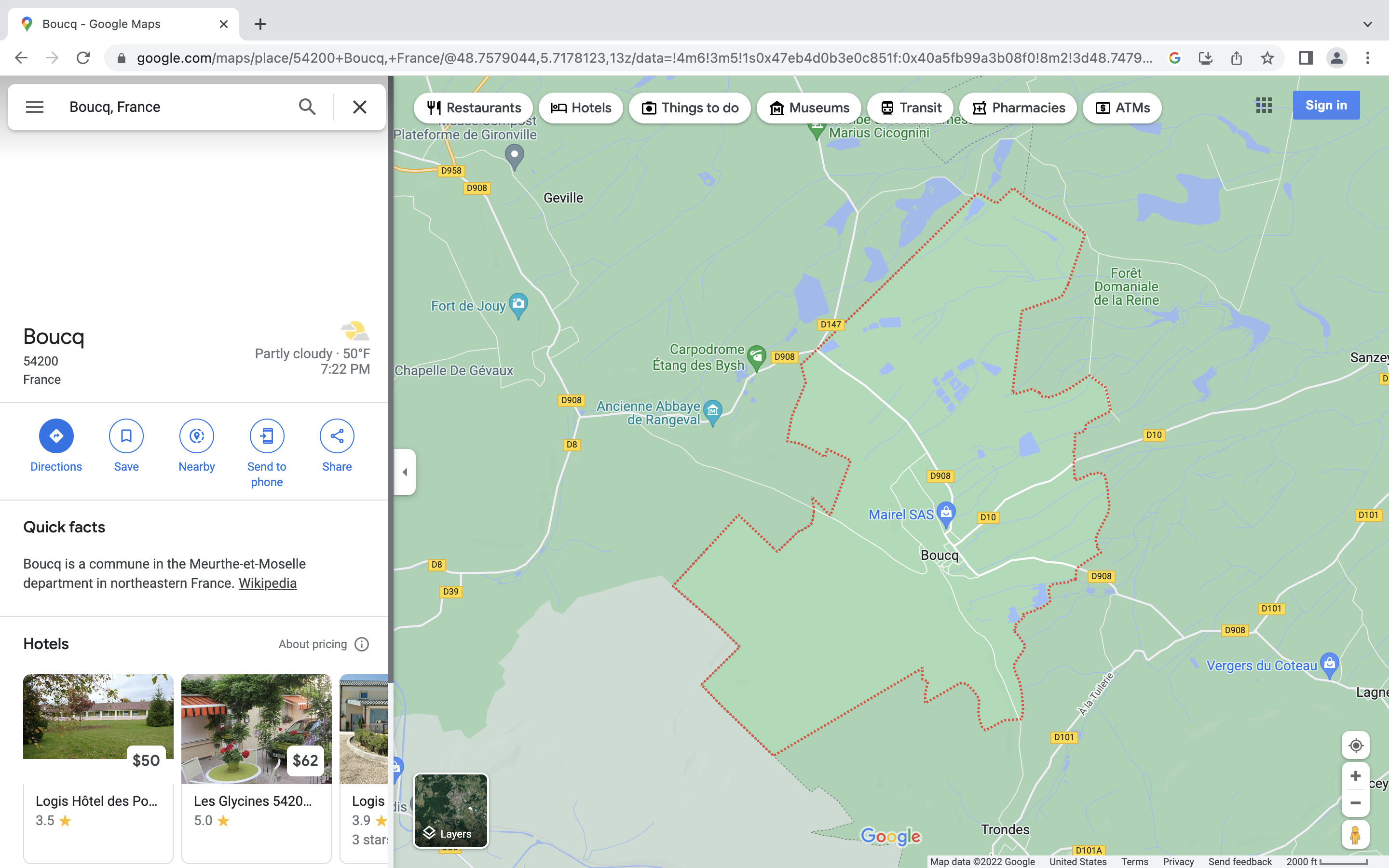Click the Directions icon button
Screen dimensions: 1389x868
click(x=55, y=436)
